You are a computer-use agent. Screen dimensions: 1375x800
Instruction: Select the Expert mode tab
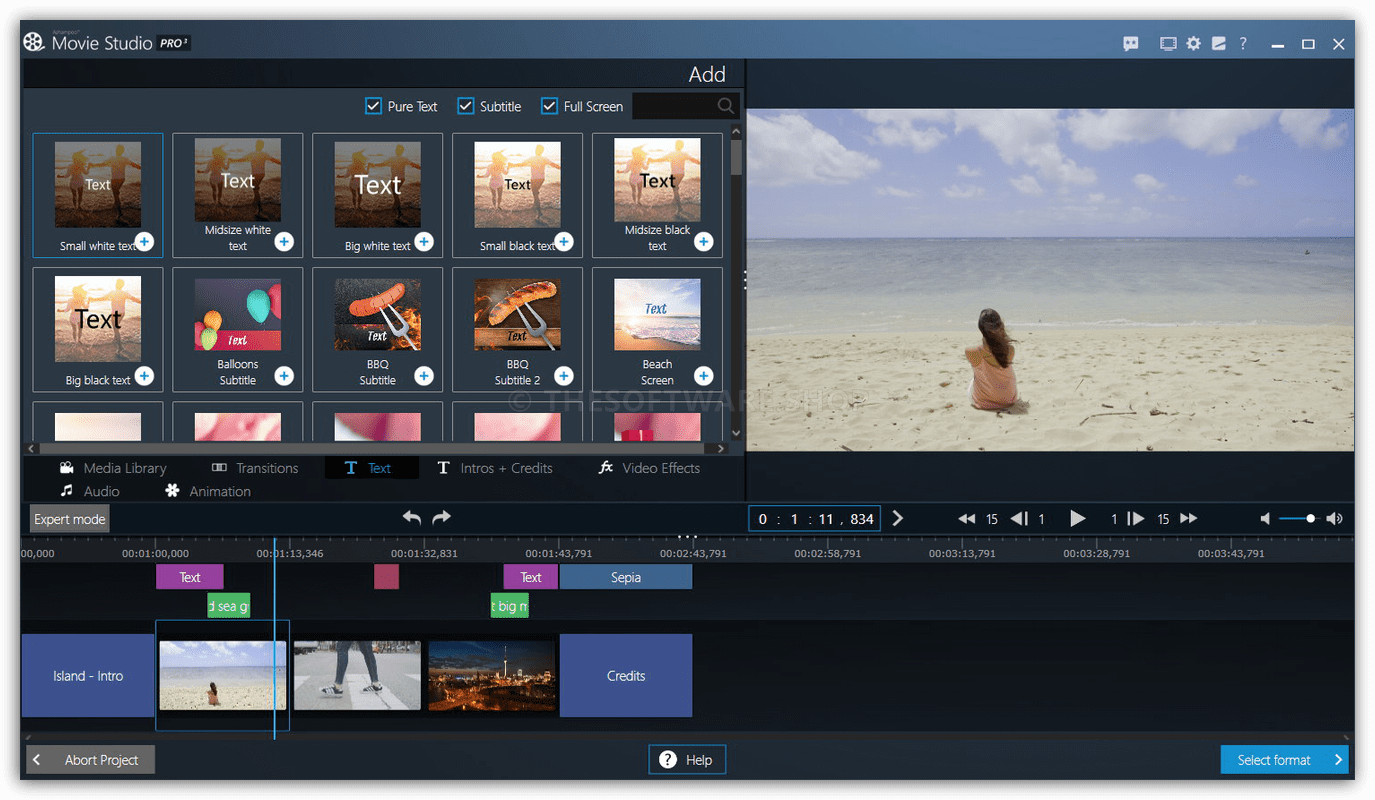click(68, 518)
